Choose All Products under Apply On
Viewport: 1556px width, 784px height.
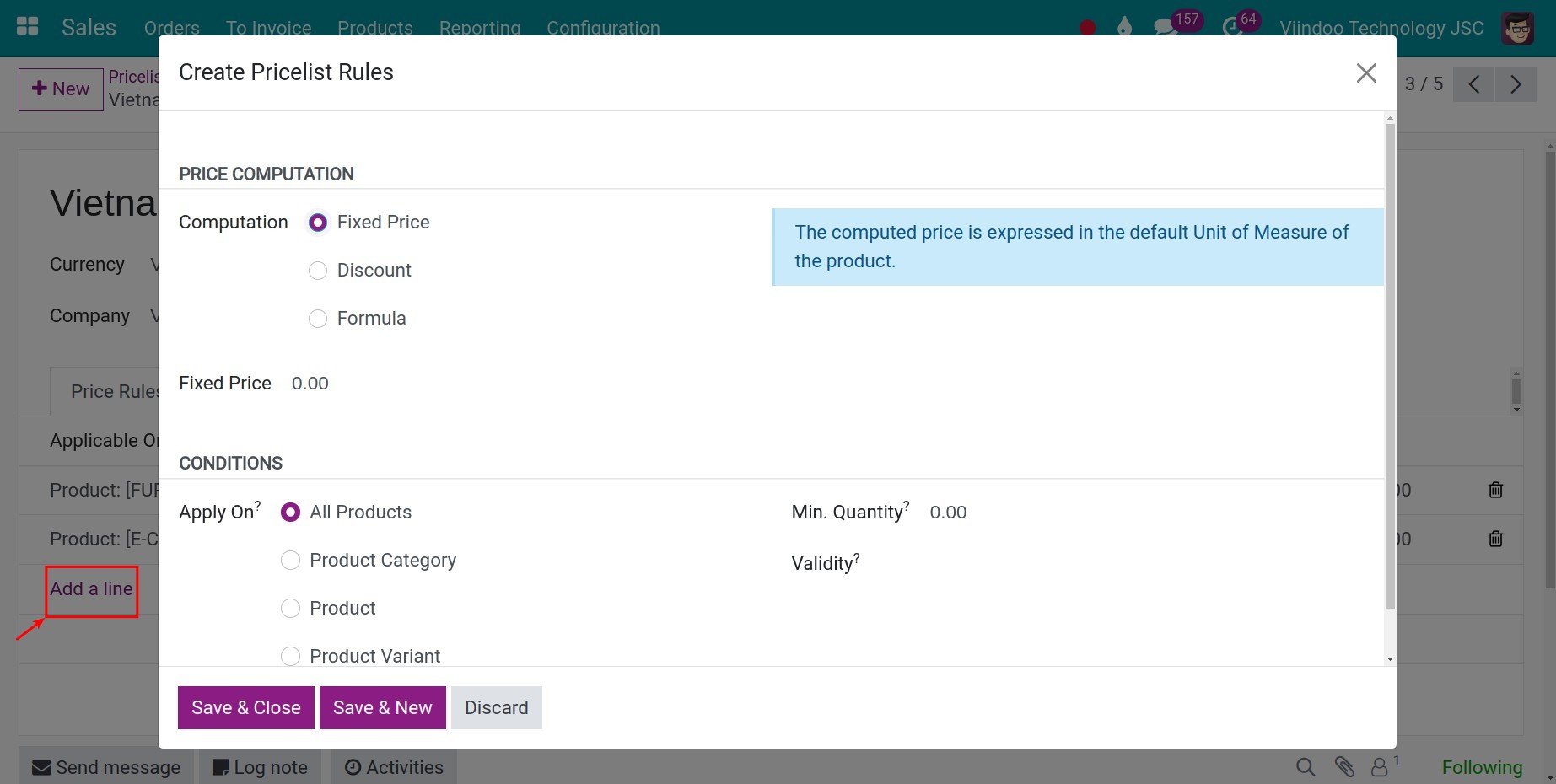[x=290, y=513]
